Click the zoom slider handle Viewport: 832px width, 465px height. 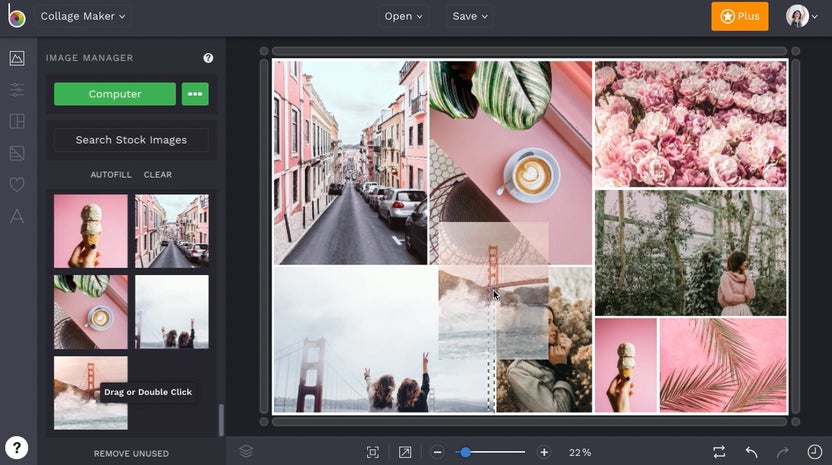coord(465,452)
